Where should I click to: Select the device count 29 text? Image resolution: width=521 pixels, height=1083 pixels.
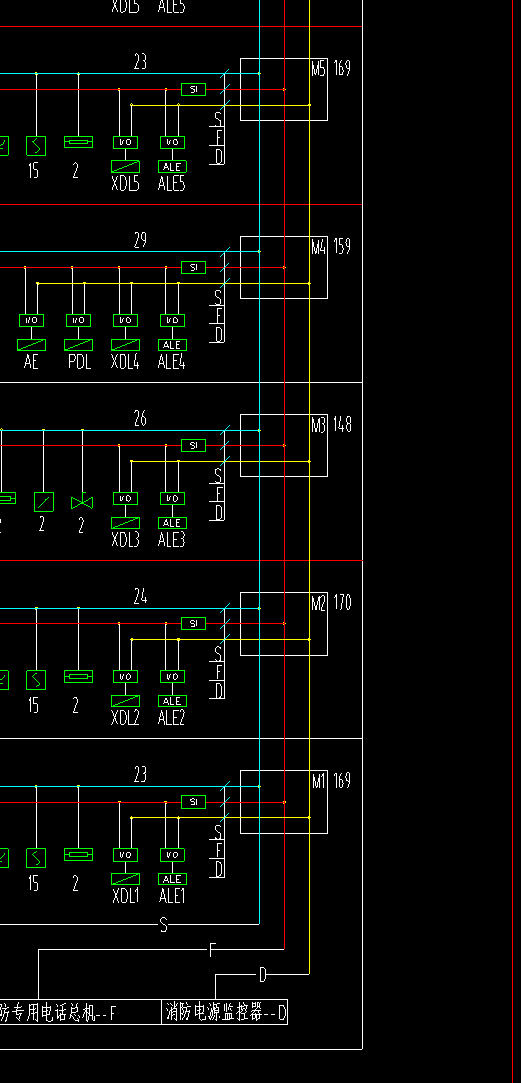(x=140, y=240)
